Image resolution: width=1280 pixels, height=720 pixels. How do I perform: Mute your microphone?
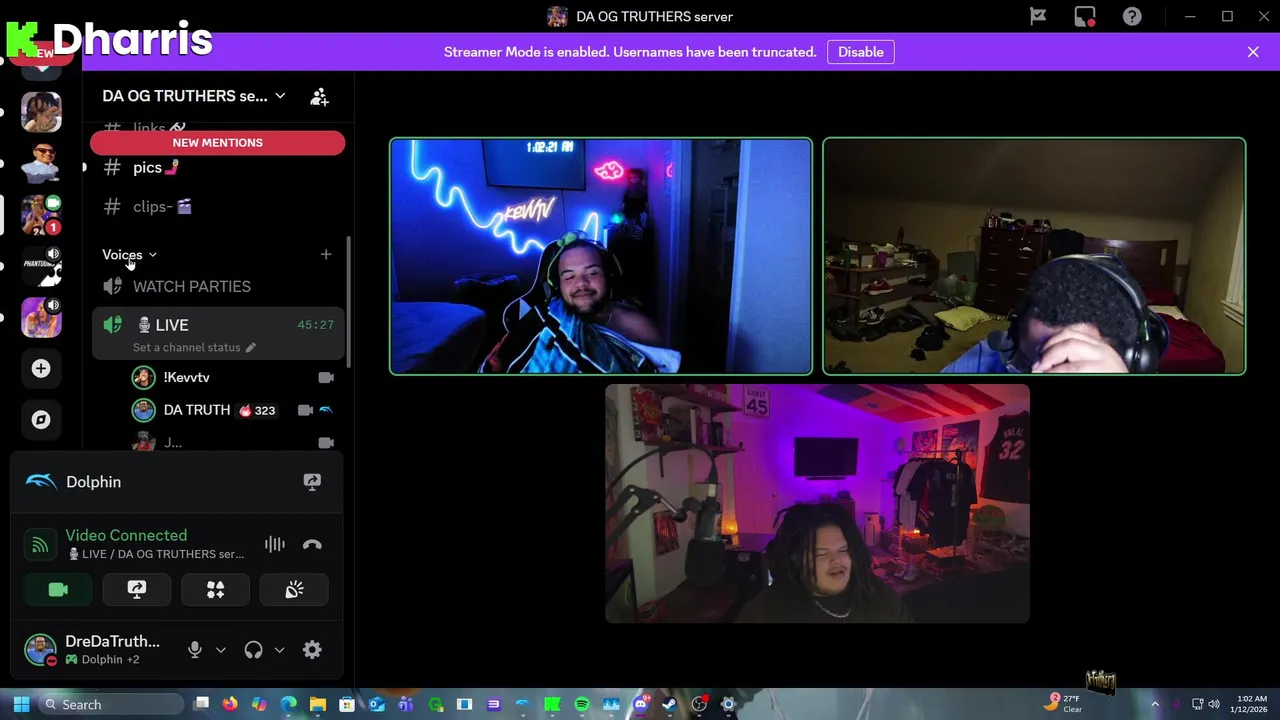[195, 650]
